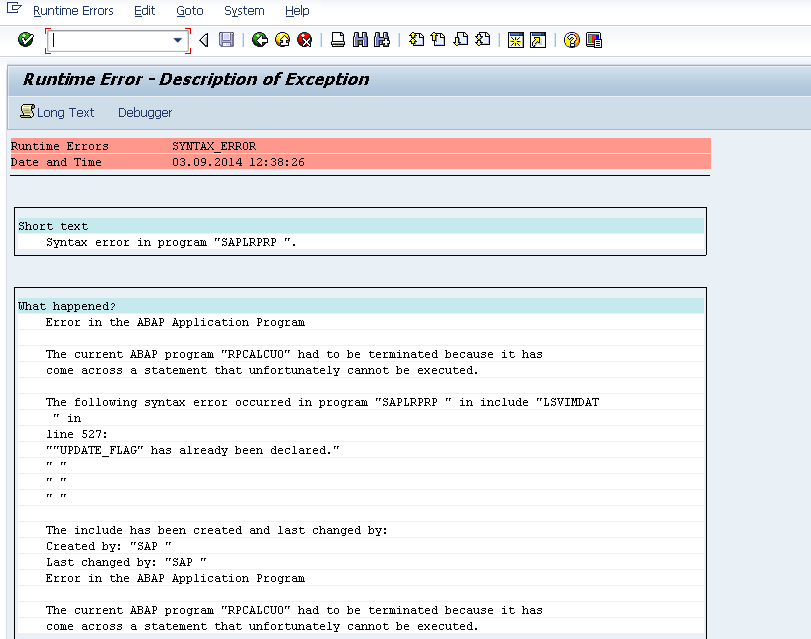The width and height of the screenshot is (811, 639).
Task: Click the Save diskette icon
Action: coord(227,40)
